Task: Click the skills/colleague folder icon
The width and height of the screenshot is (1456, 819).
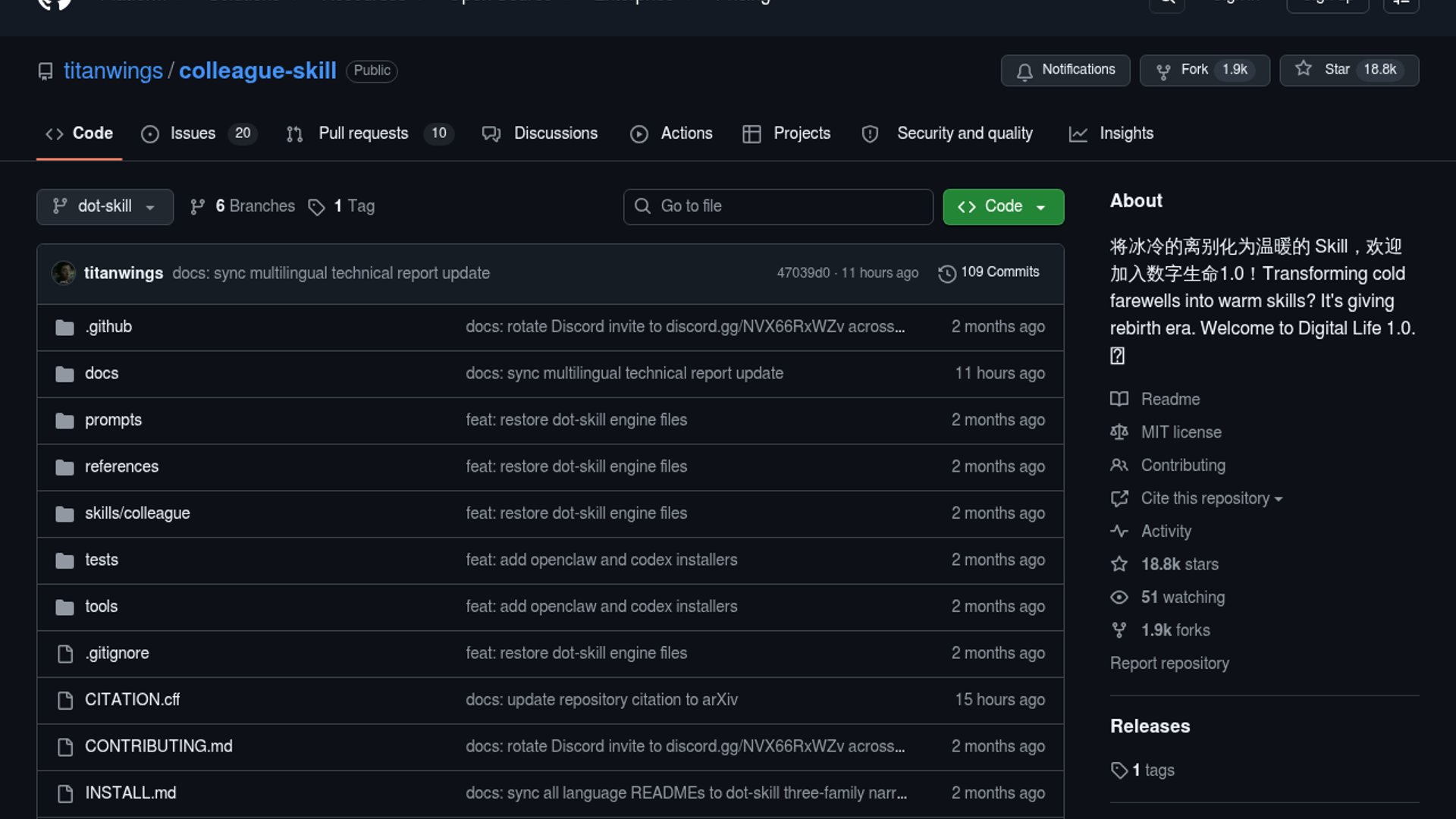Action: [65, 514]
